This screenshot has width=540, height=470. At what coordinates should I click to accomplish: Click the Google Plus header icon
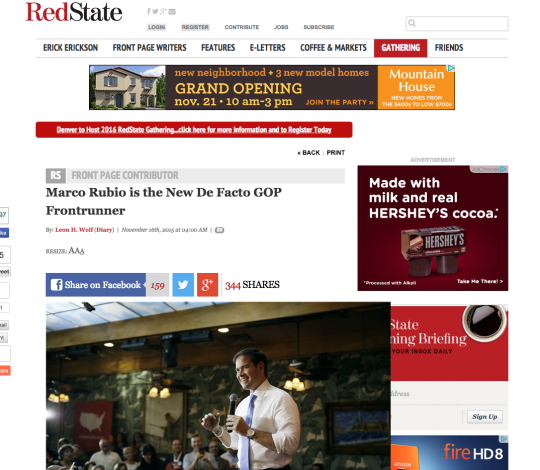[163, 12]
